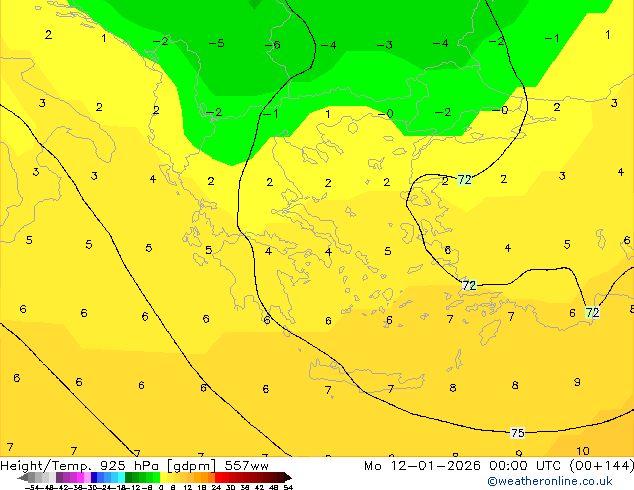Click the -5 temperature value on map
This screenshot has height=490, width=634.
pos(216,43)
